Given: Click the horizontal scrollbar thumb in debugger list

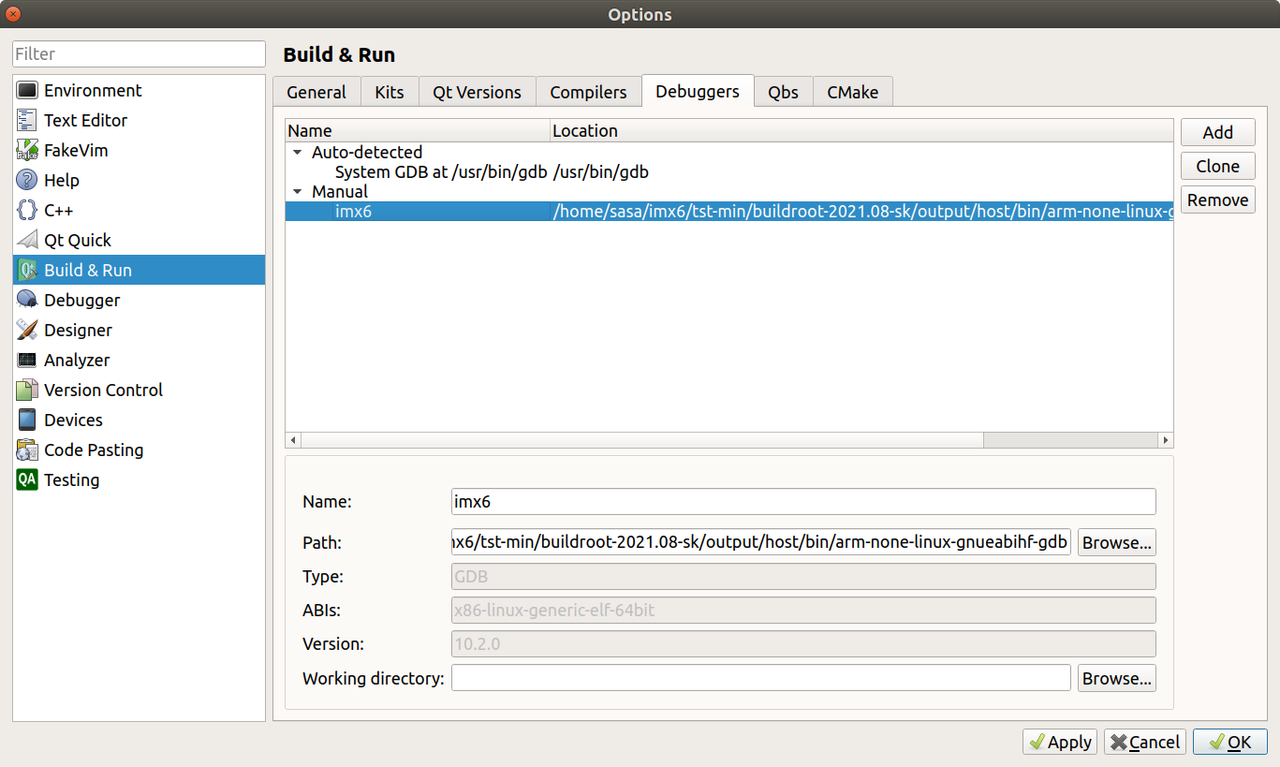Looking at the screenshot, I should pos(642,440).
